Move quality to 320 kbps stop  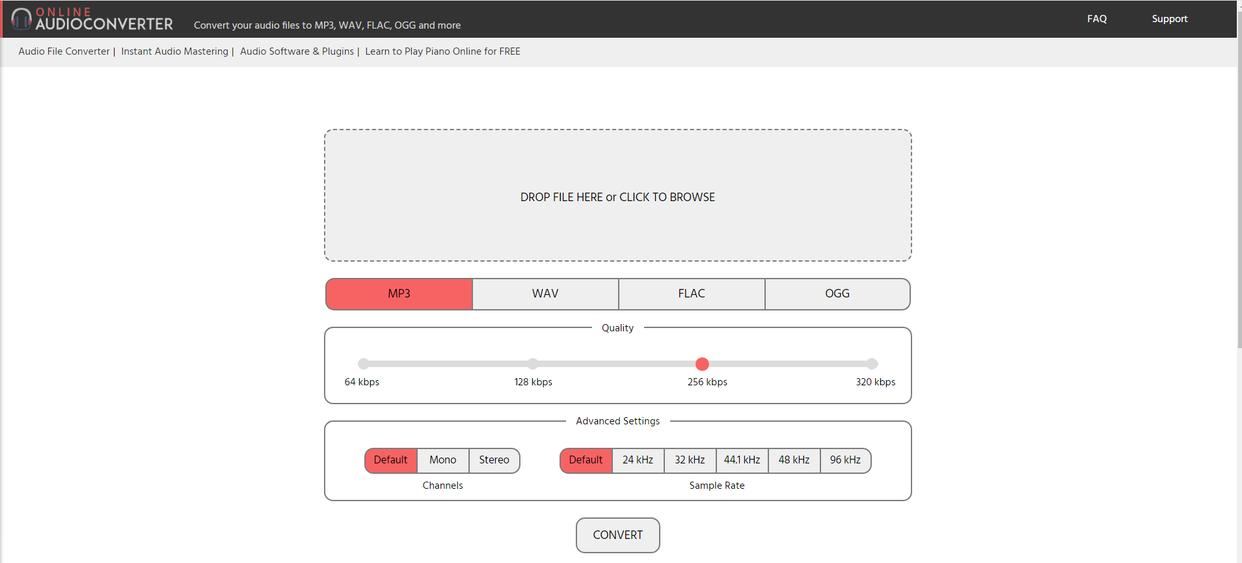coord(872,364)
